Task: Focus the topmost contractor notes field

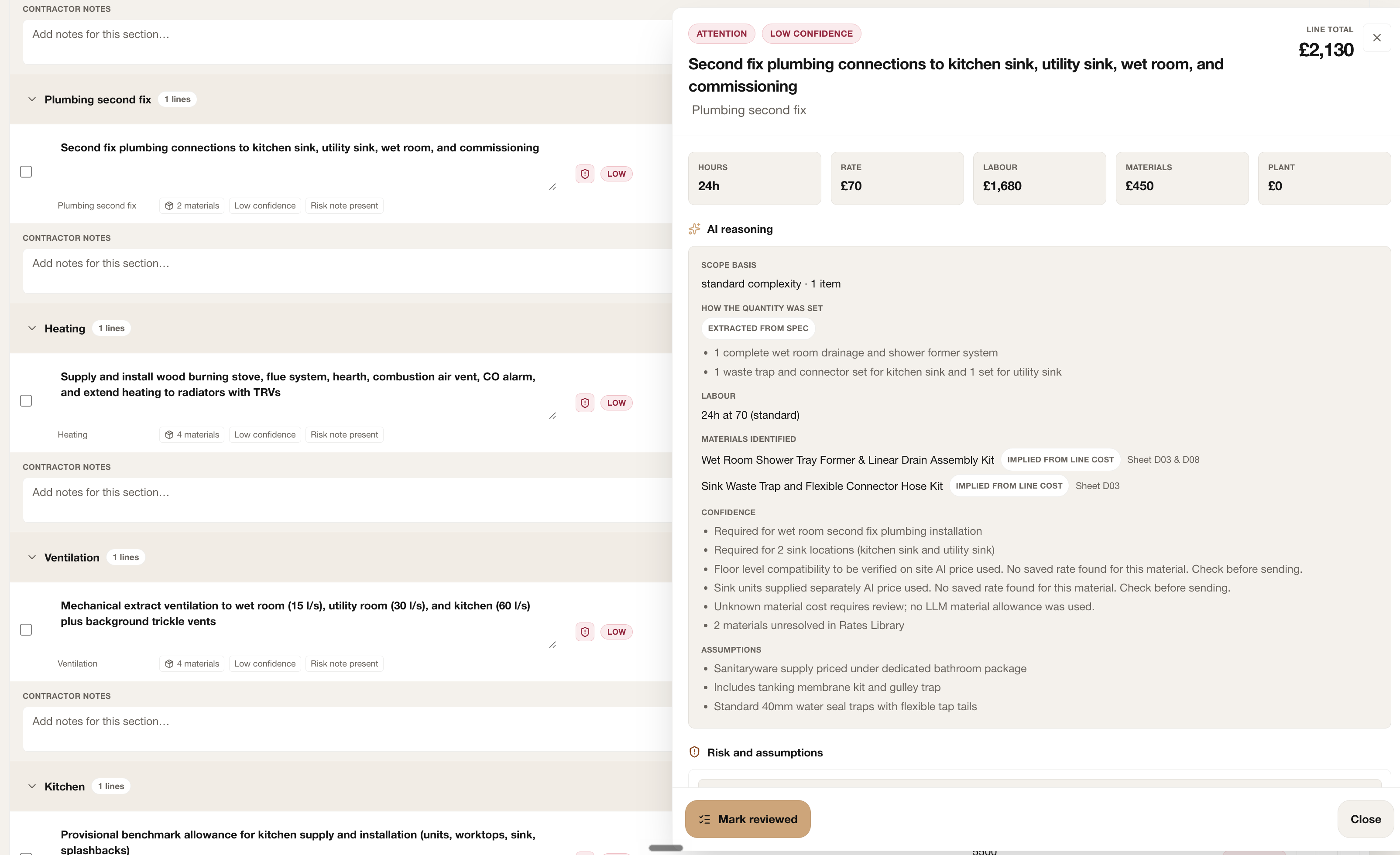Action: (347, 42)
